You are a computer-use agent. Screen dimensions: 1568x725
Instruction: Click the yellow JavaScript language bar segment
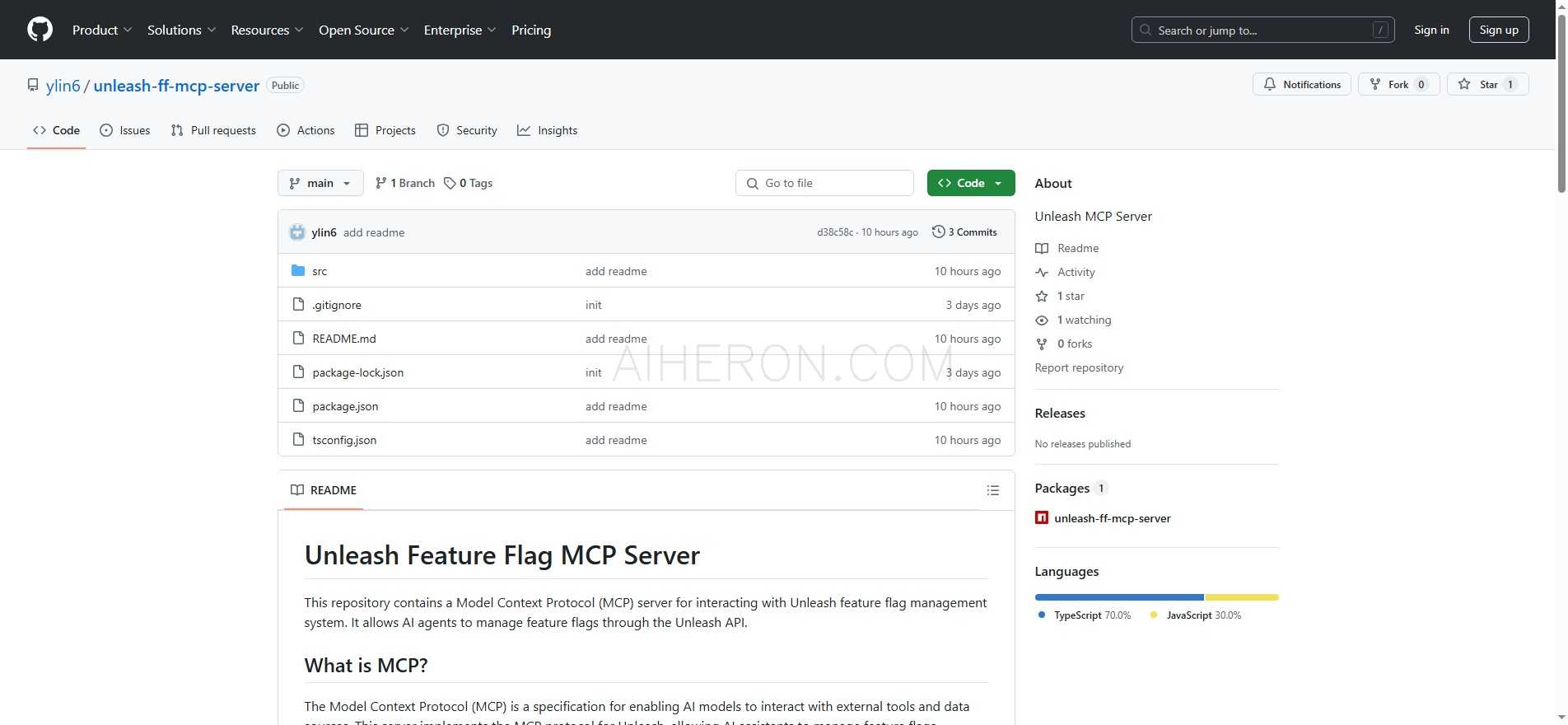1242,597
